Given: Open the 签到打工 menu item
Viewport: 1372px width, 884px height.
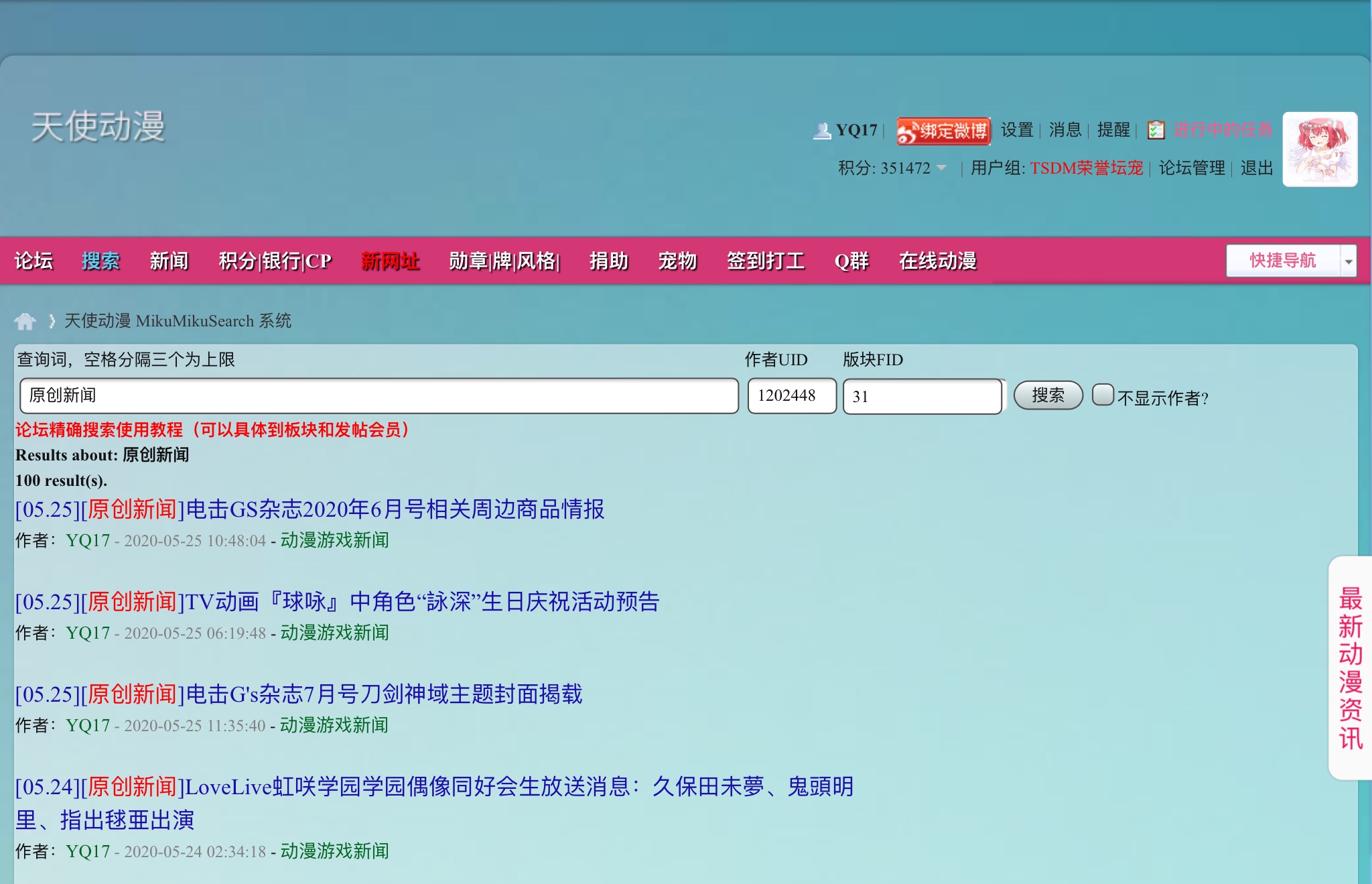Looking at the screenshot, I should 766,261.
